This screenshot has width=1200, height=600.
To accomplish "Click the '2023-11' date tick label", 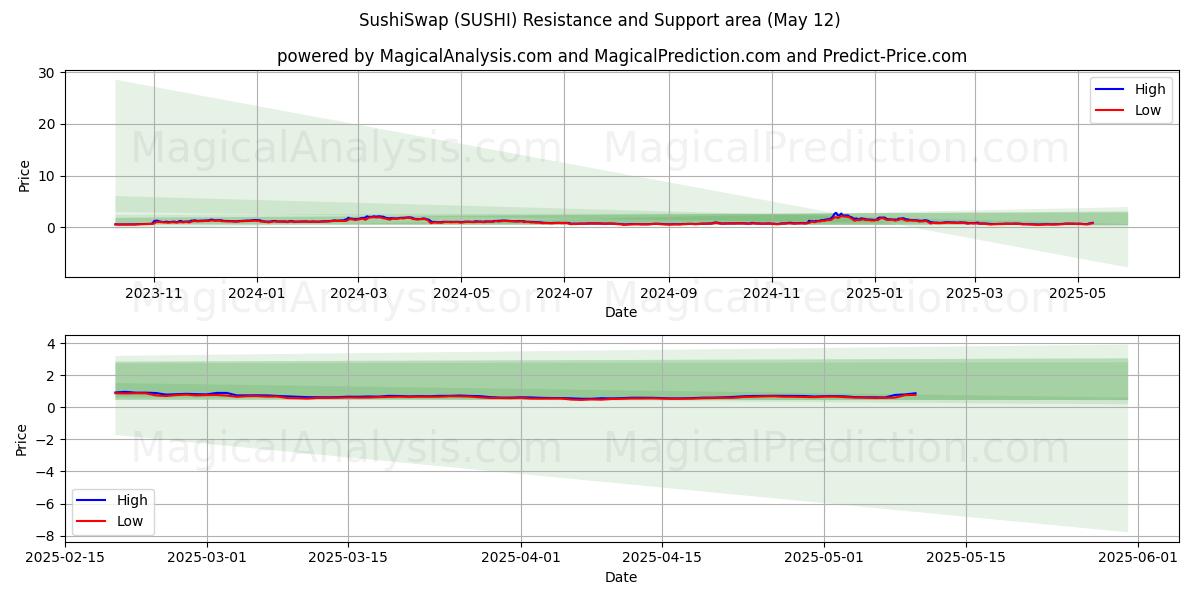I will tap(154, 294).
